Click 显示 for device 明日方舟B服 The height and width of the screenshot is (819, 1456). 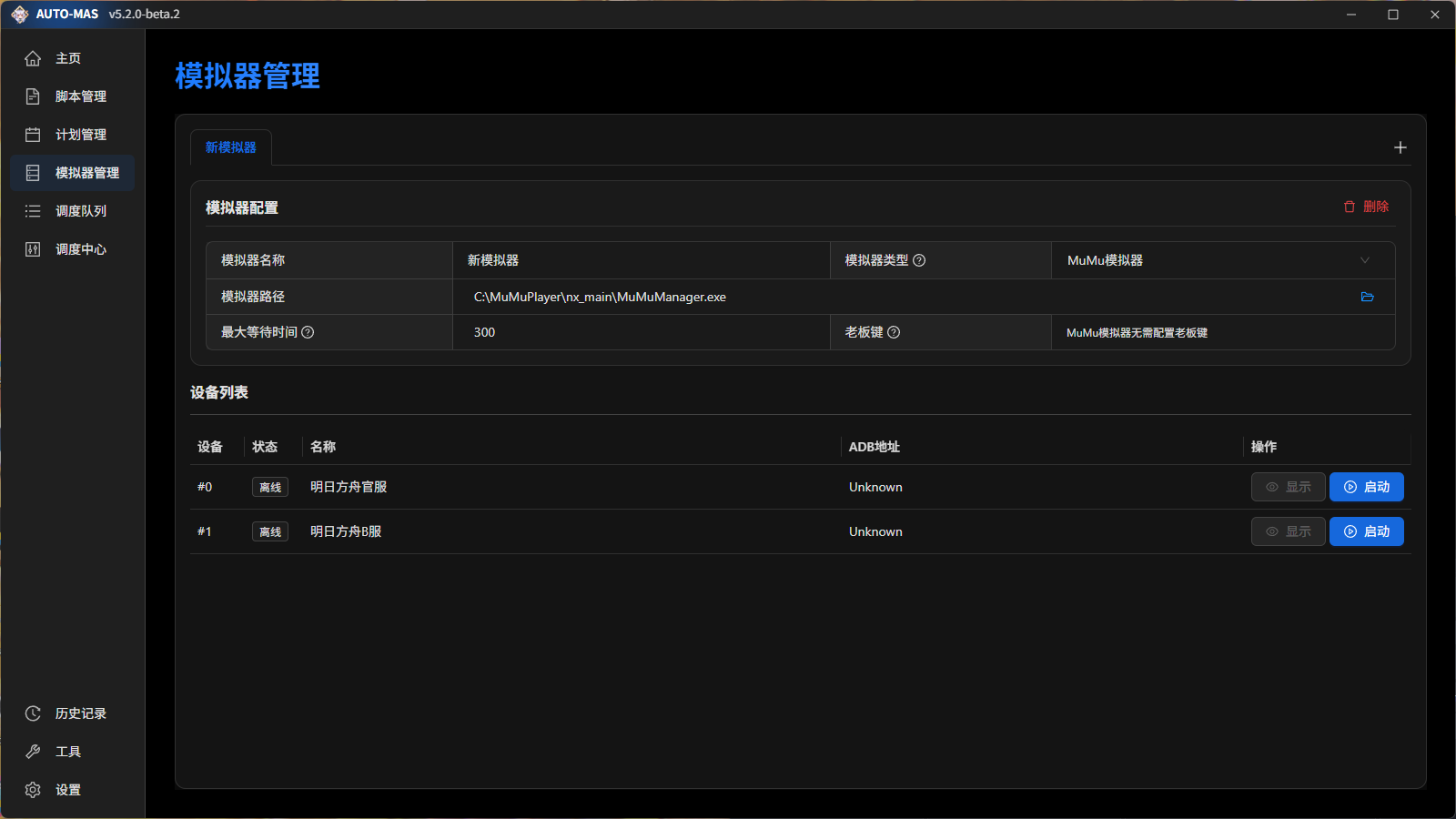(1288, 531)
